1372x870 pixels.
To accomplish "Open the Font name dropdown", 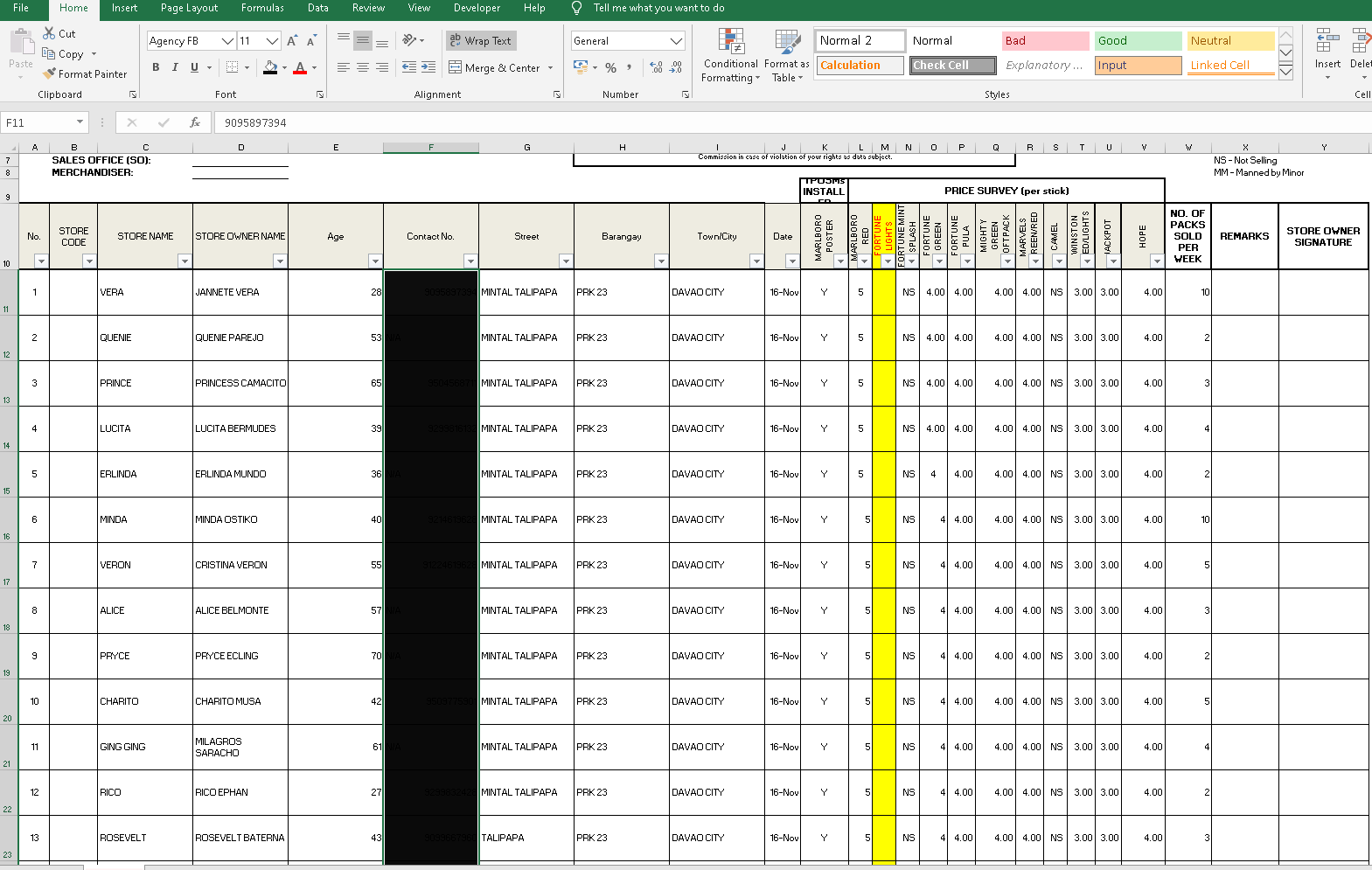I will (x=228, y=41).
